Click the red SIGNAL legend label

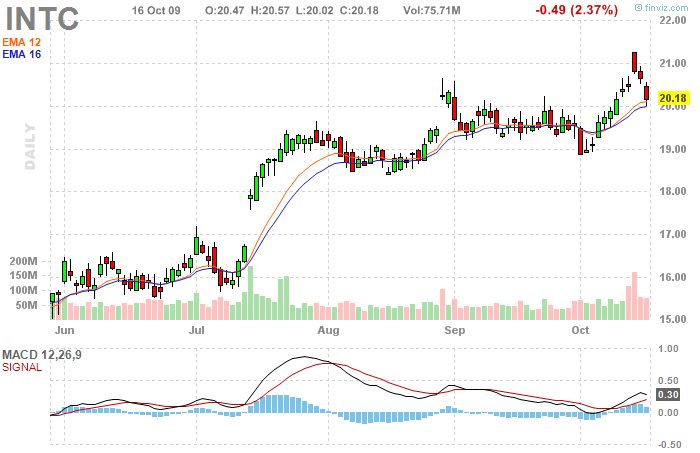click(22, 368)
